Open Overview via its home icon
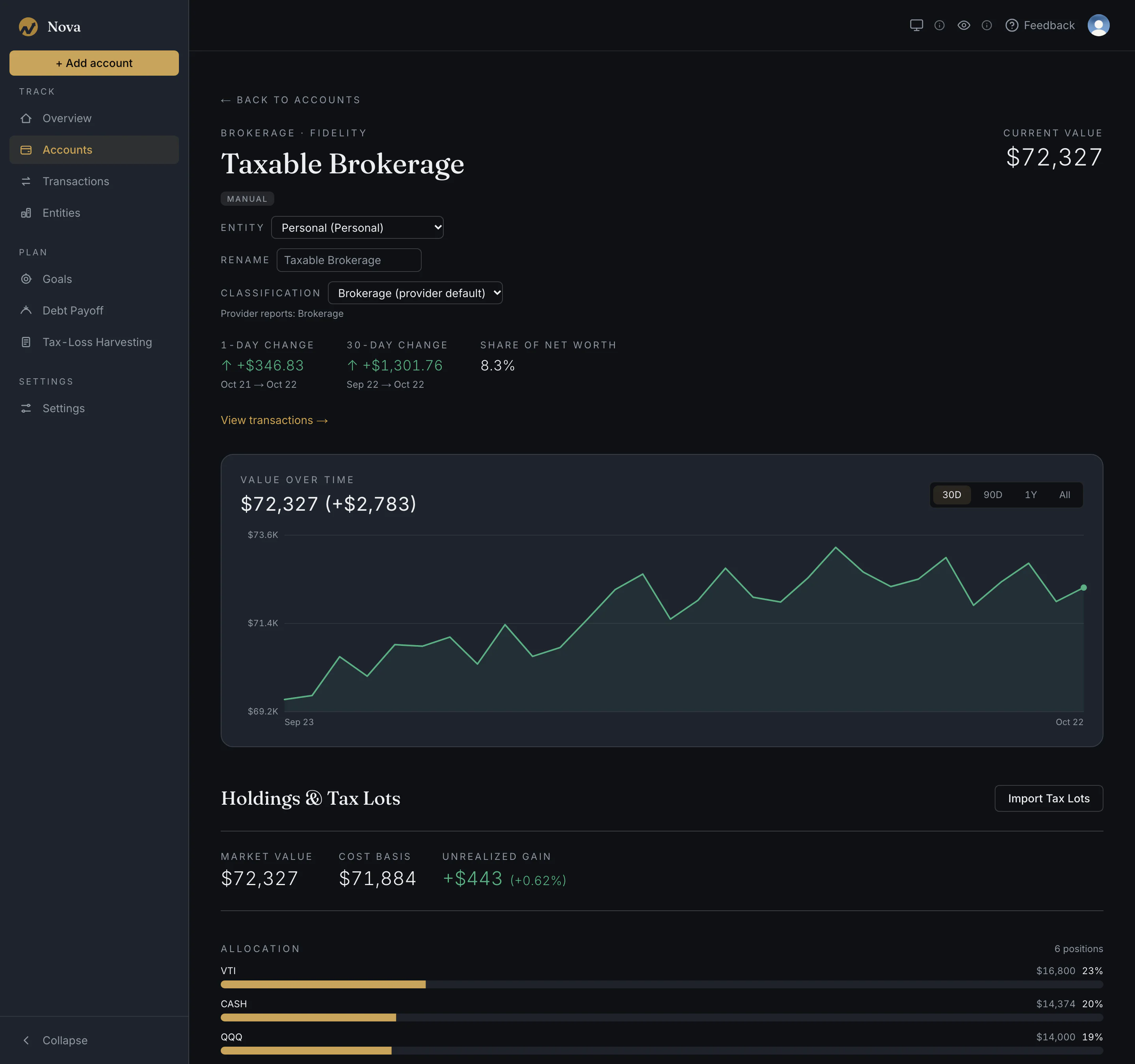 [26, 118]
